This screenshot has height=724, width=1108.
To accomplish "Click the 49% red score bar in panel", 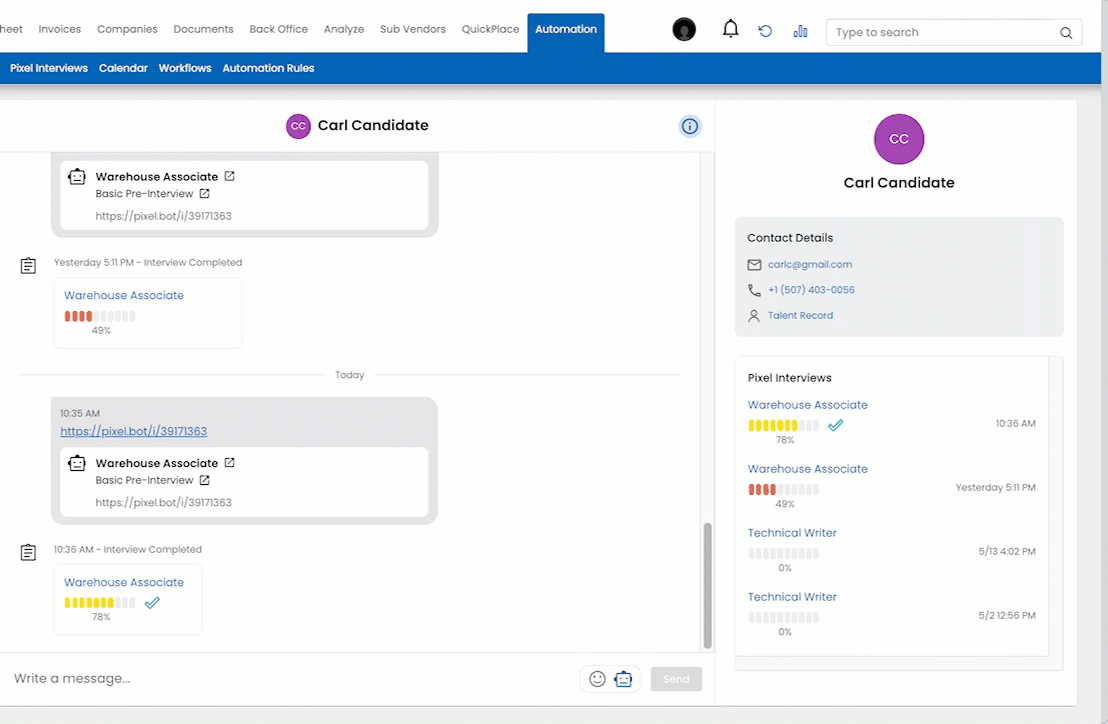I will click(784, 489).
